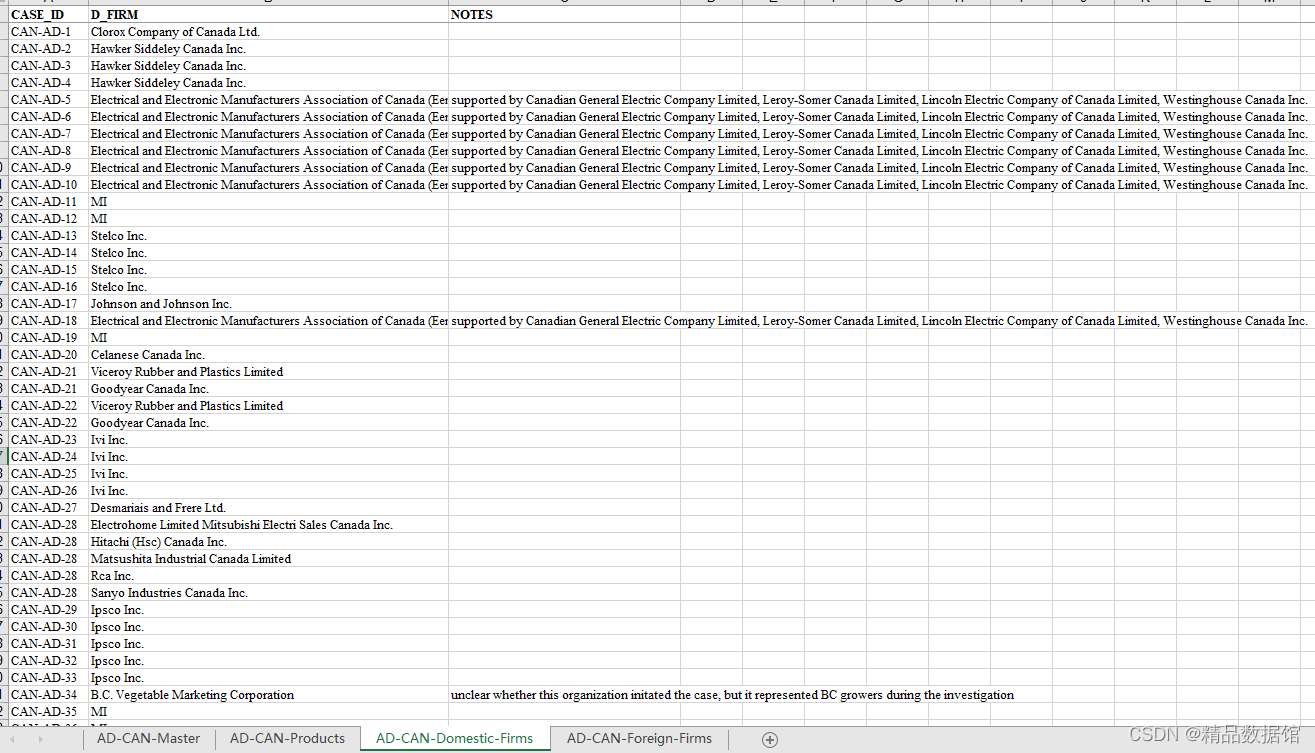Screen dimensions: 1315x753
Task: Click cell CAN-AD-31
Action: [x=49, y=644]
